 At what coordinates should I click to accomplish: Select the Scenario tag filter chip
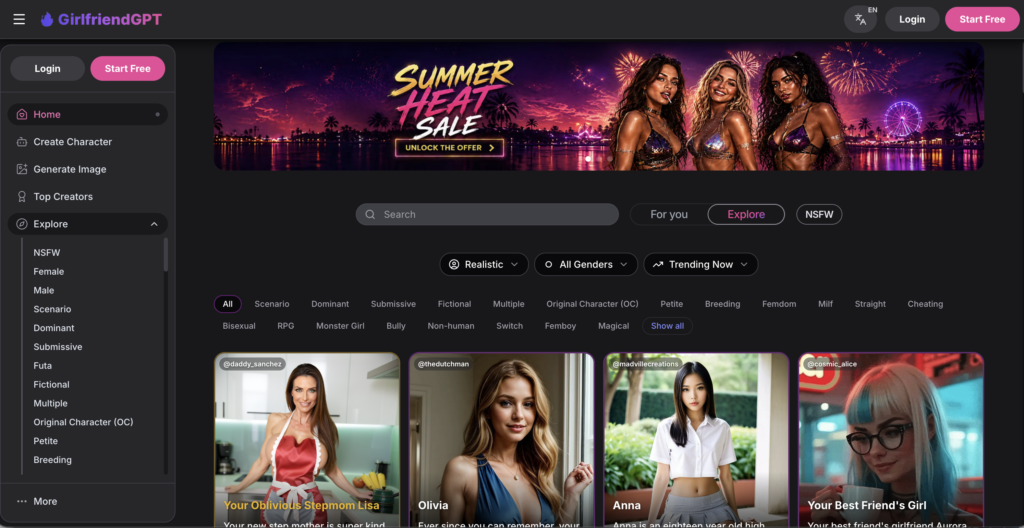pos(272,304)
